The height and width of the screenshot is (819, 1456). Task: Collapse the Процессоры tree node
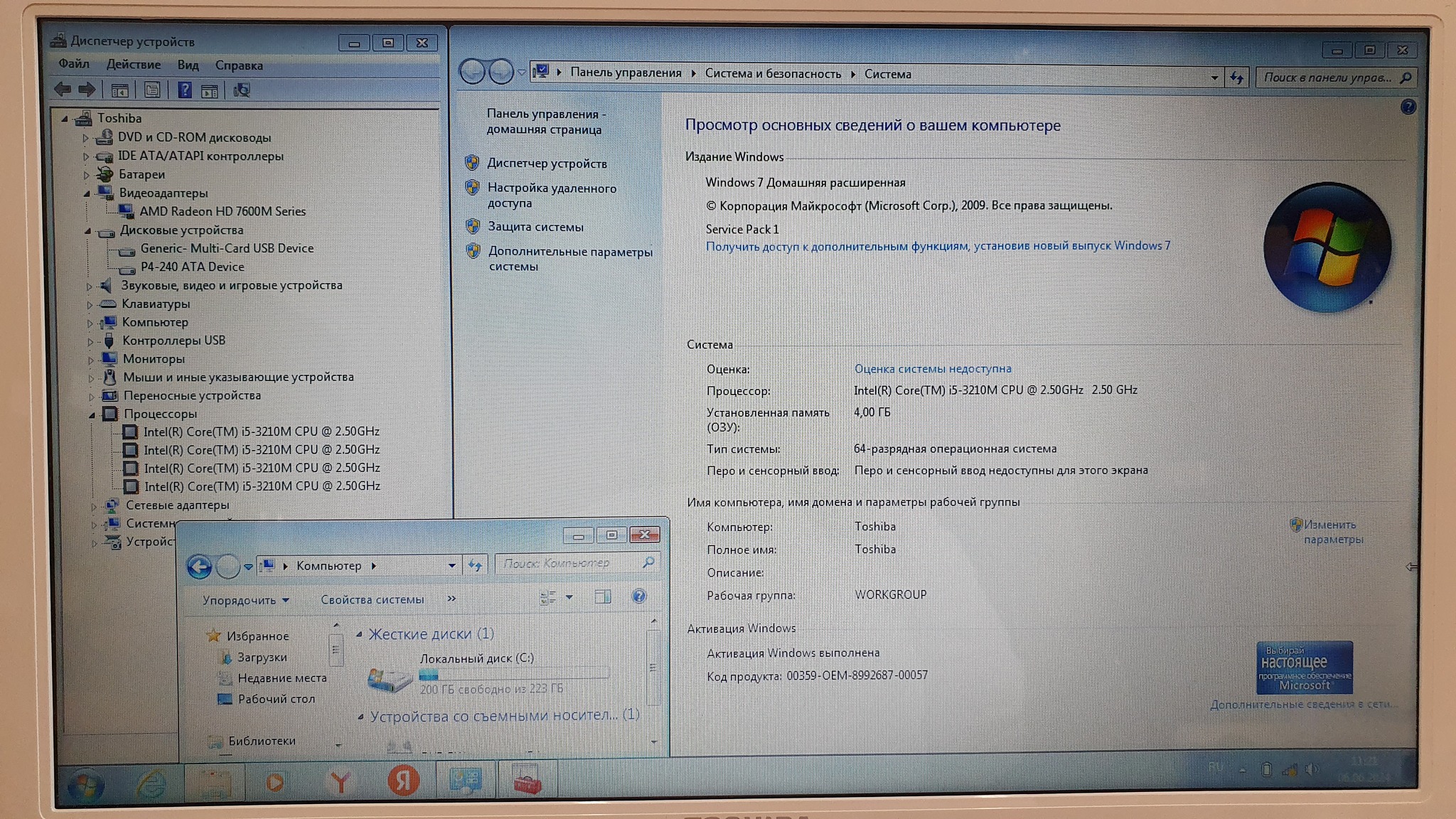(92, 414)
